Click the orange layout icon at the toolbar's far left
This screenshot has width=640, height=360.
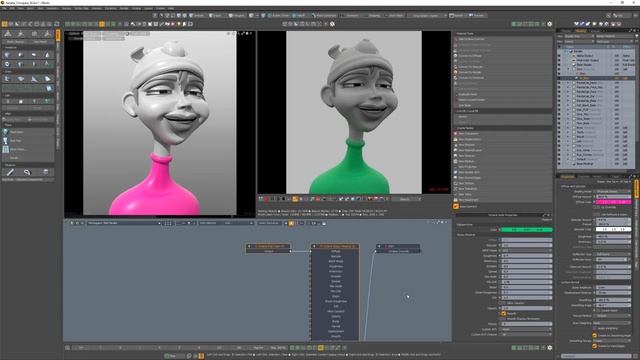tap(4, 24)
